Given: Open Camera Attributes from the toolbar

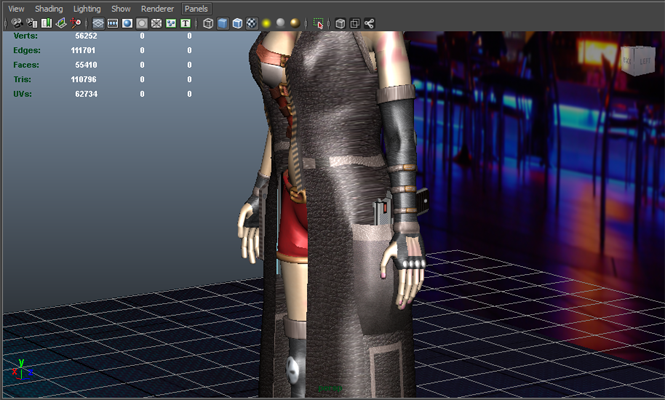Looking at the screenshot, I should [32, 23].
